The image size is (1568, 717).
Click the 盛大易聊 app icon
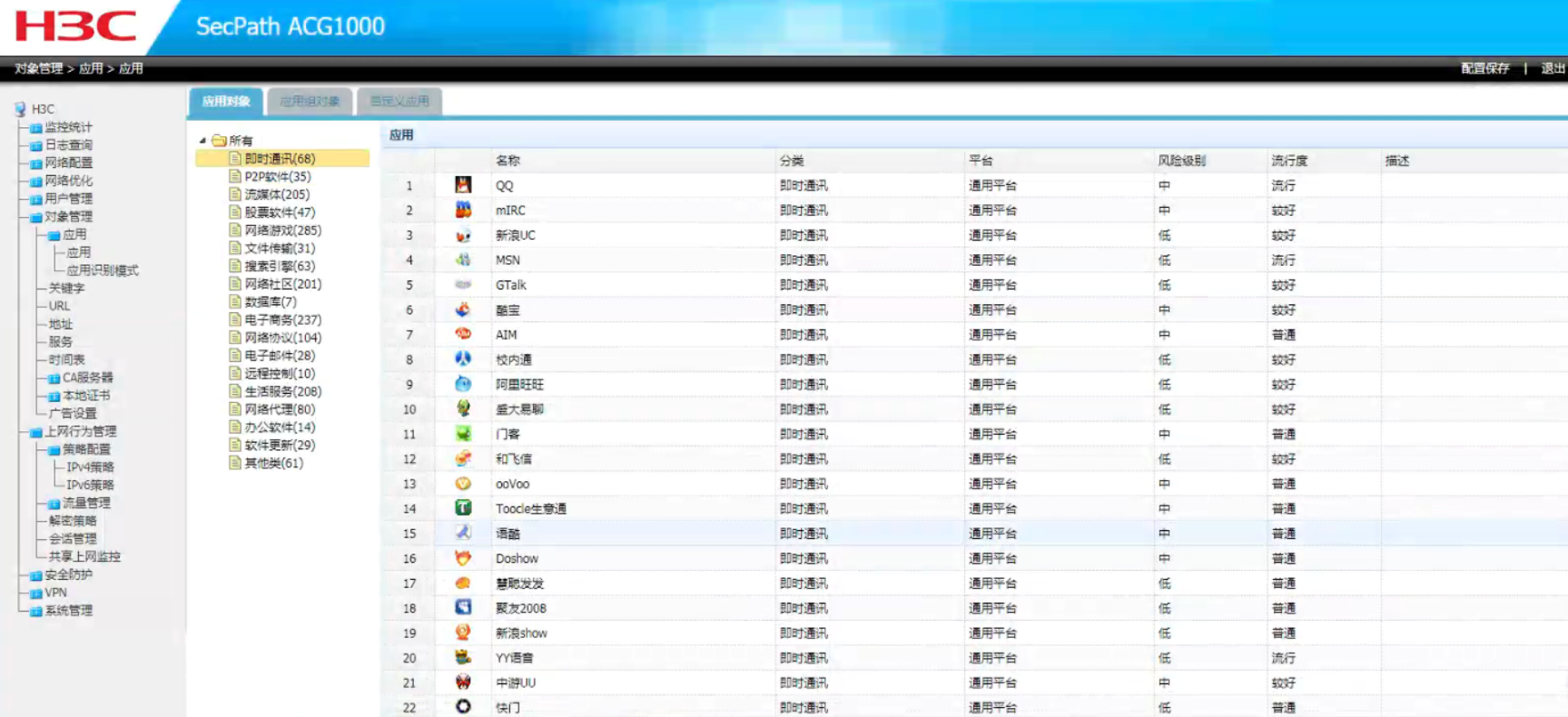tap(463, 408)
